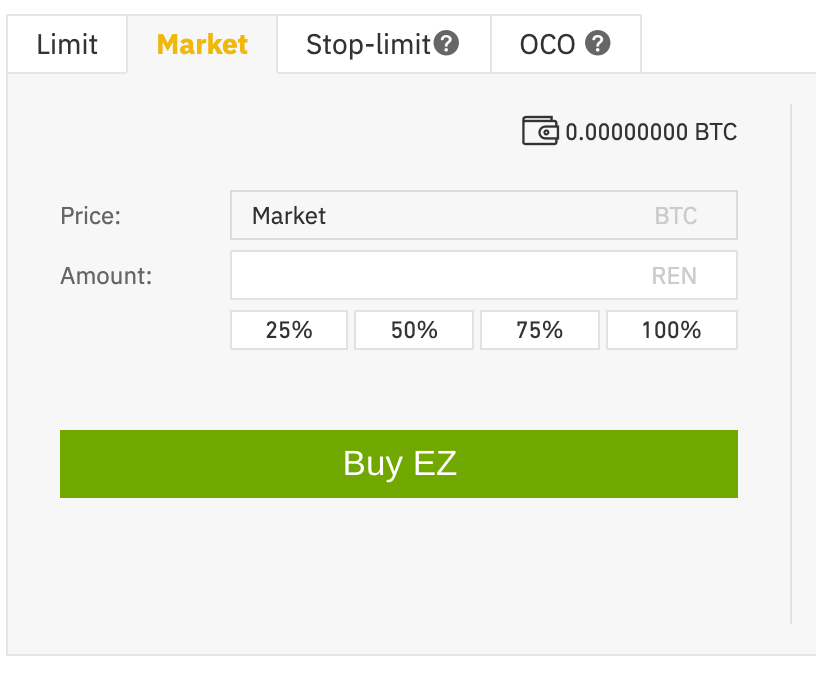Click the Price: label
This screenshot has height=678, width=816.
pos(91,216)
